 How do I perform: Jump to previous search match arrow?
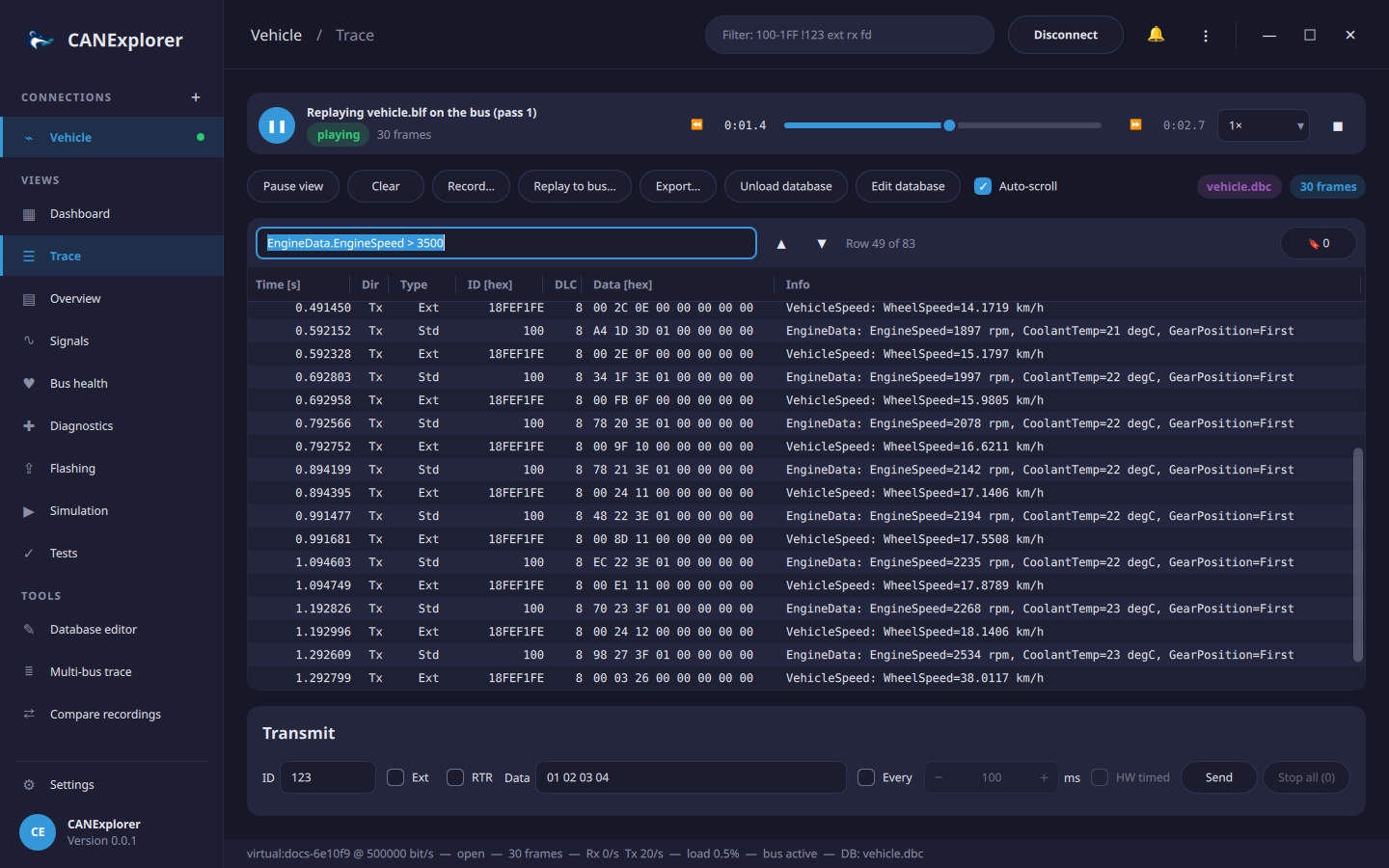pos(781,244)
